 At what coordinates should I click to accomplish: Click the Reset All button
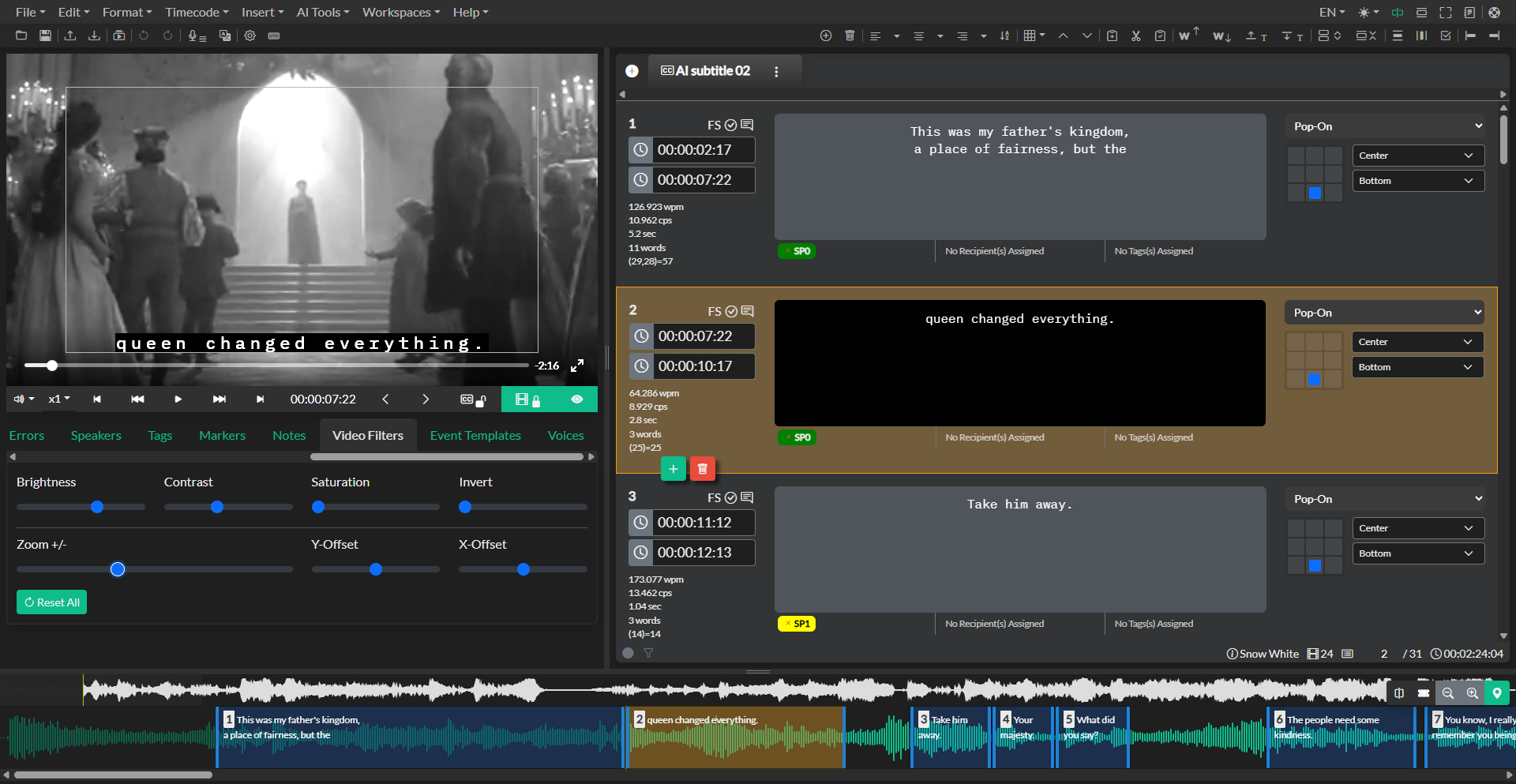click(51, 602)
